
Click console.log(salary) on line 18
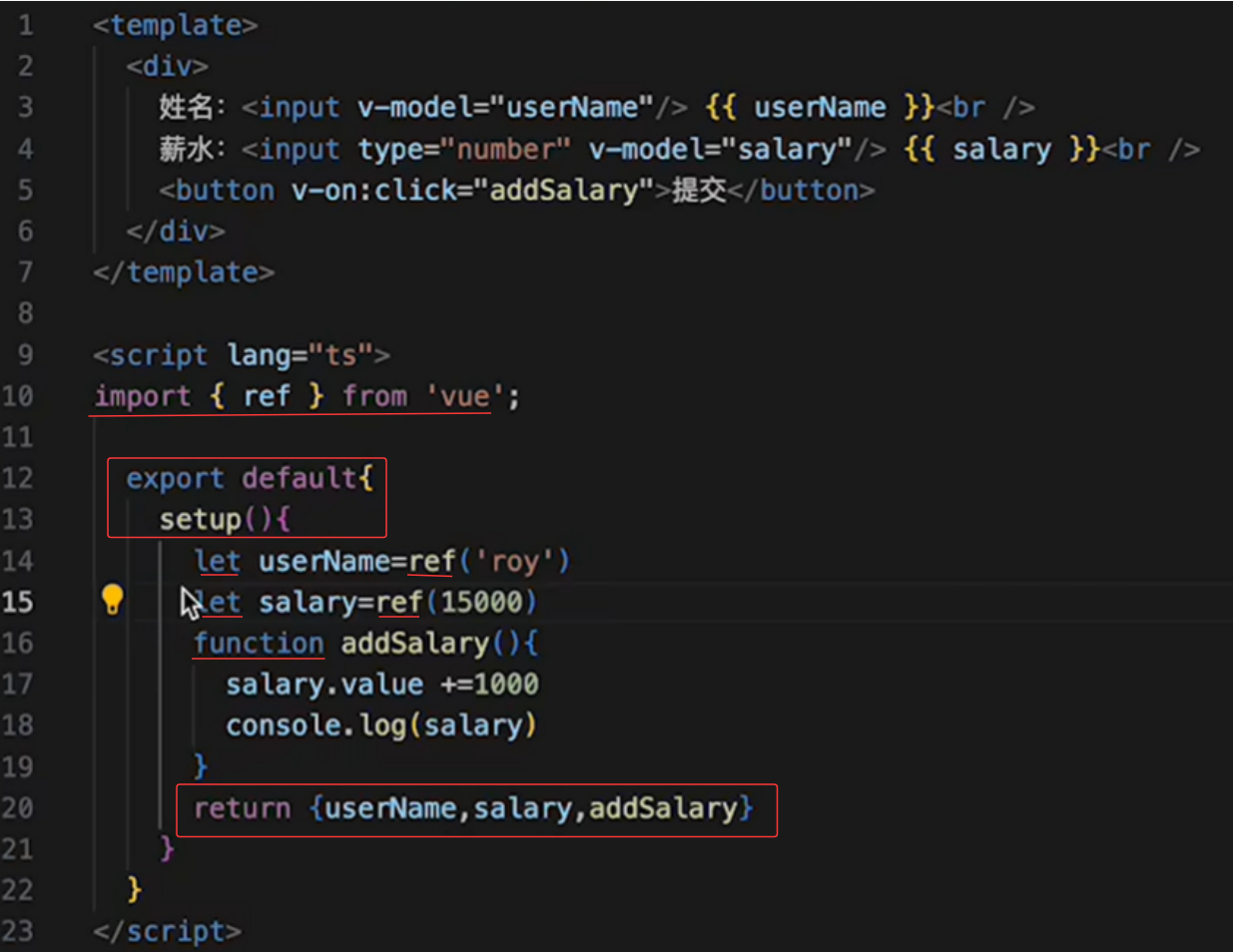381,725
